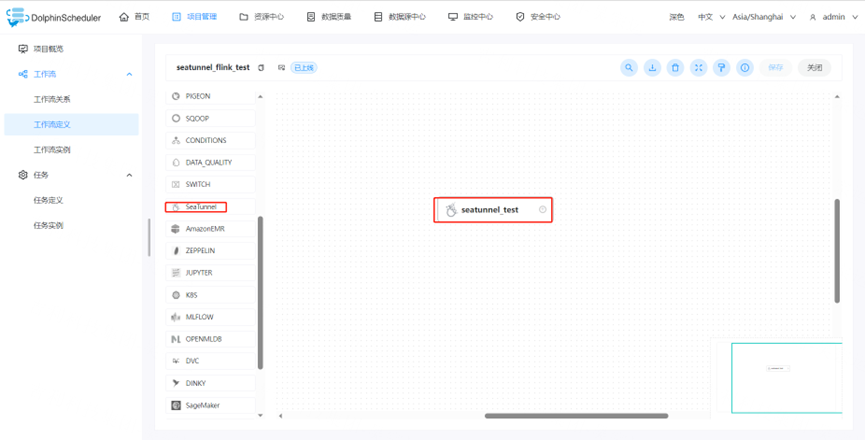Click the search icon in the workflow toolbar
865x440 pixels.
click(x=629, y=68)
